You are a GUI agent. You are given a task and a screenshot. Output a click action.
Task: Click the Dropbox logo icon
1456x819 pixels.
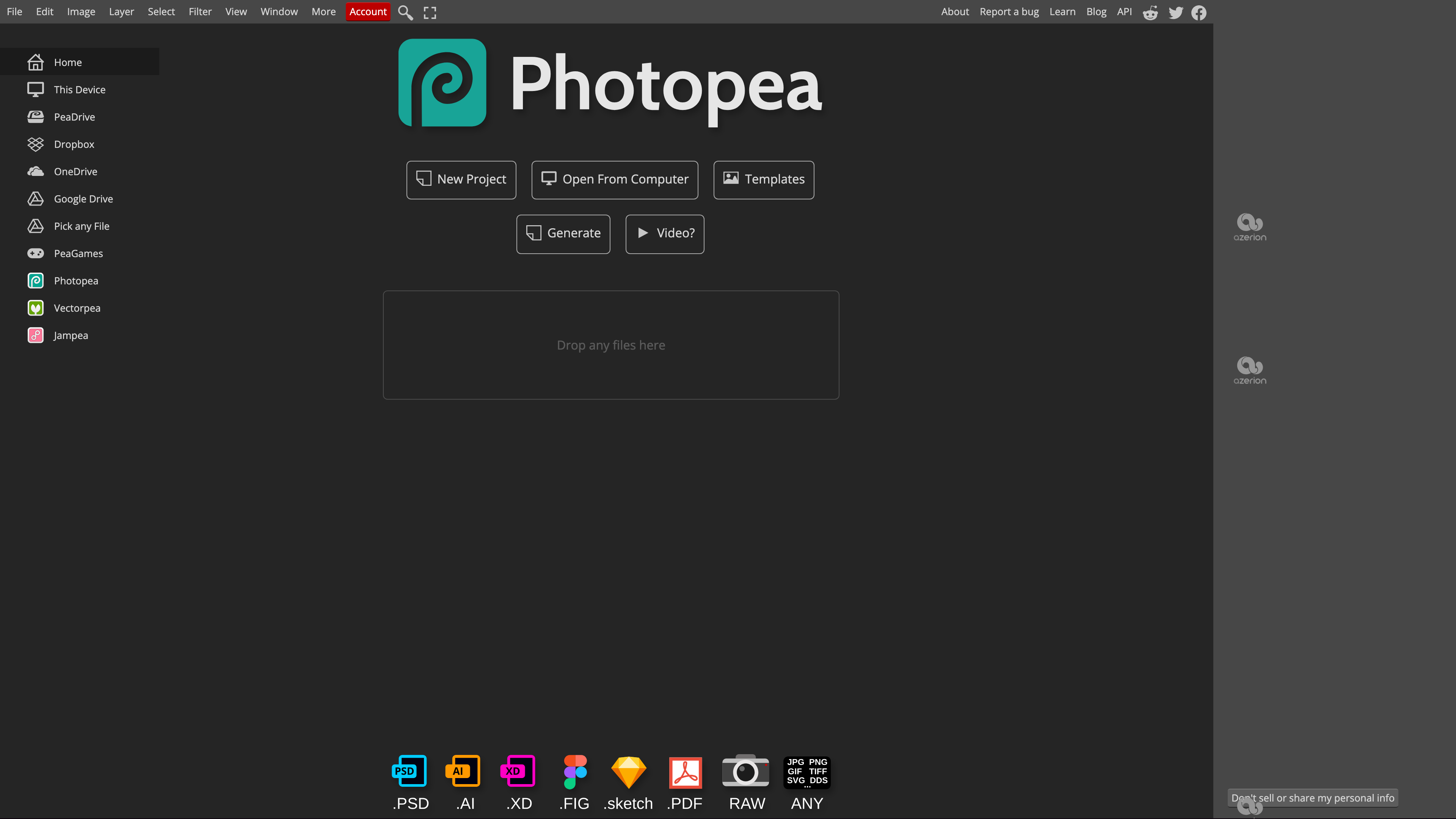click(x=36, y=144)
